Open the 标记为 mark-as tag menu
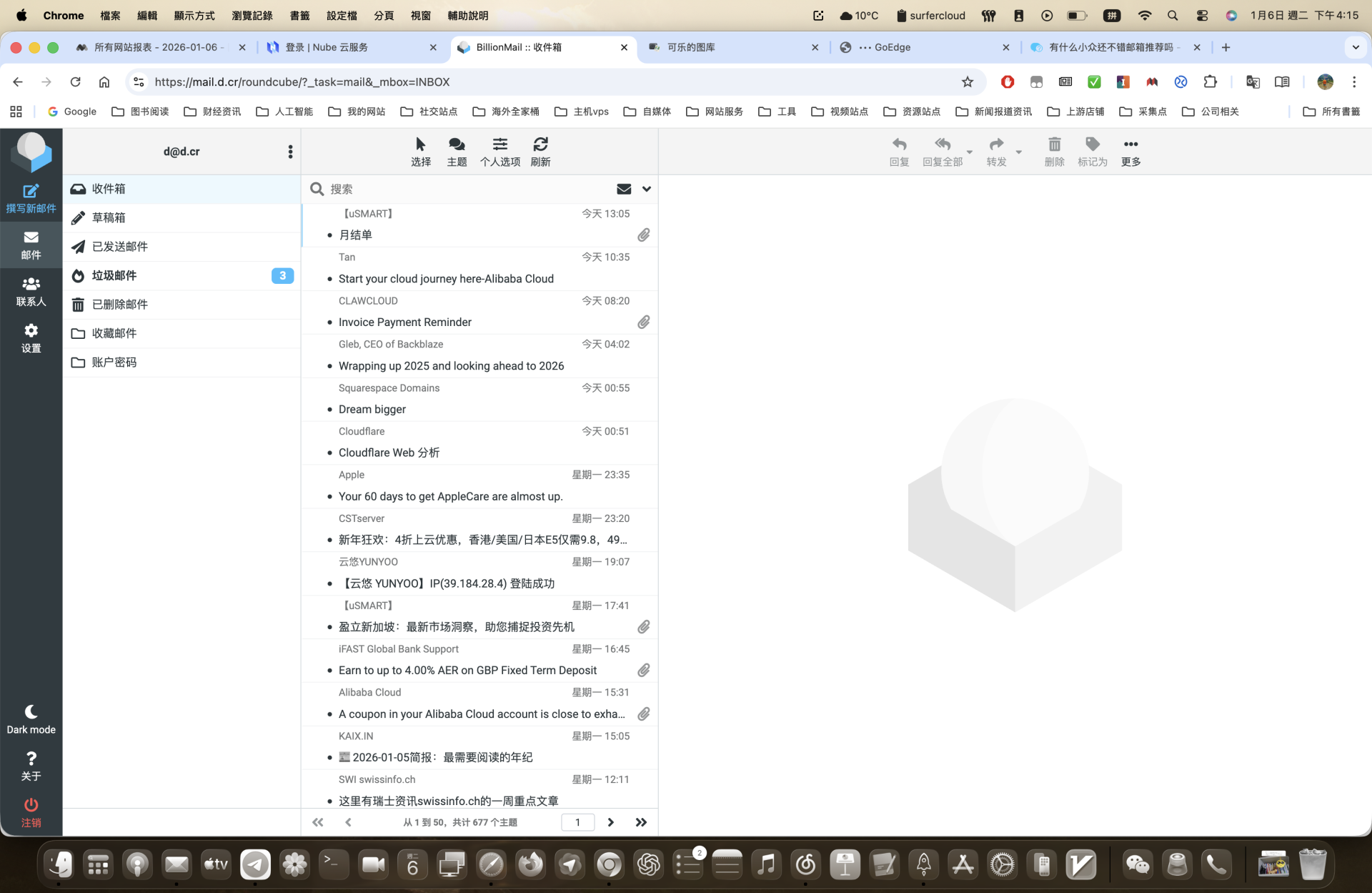This screenshot has height=893, width=1372. 1093,152
